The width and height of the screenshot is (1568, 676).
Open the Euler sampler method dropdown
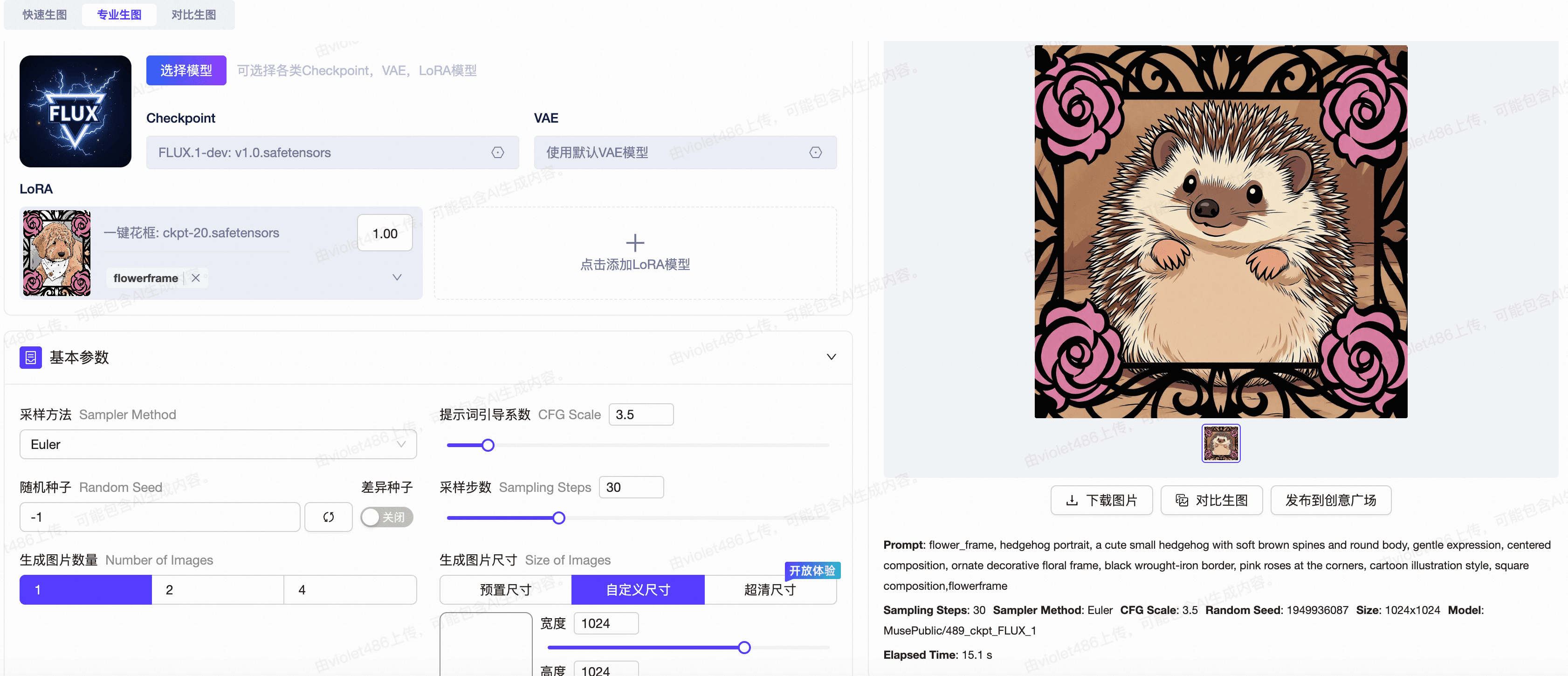(217, 445)
